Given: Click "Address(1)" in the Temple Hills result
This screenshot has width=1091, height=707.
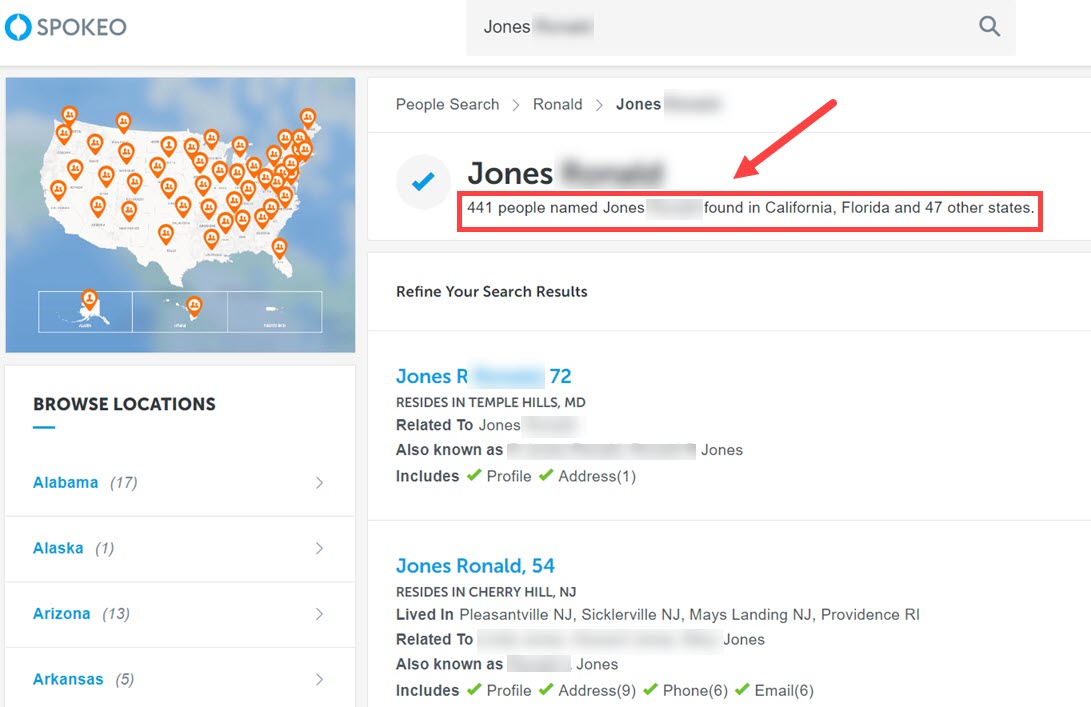Looking at the screenshot, I should tap(597, 477).
